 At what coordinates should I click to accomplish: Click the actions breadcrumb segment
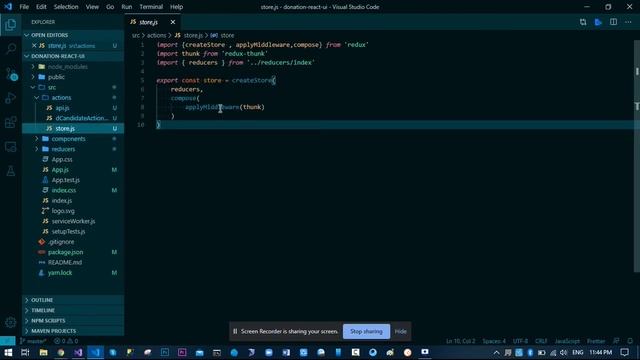pyautogui.click(x=156, y=36)
